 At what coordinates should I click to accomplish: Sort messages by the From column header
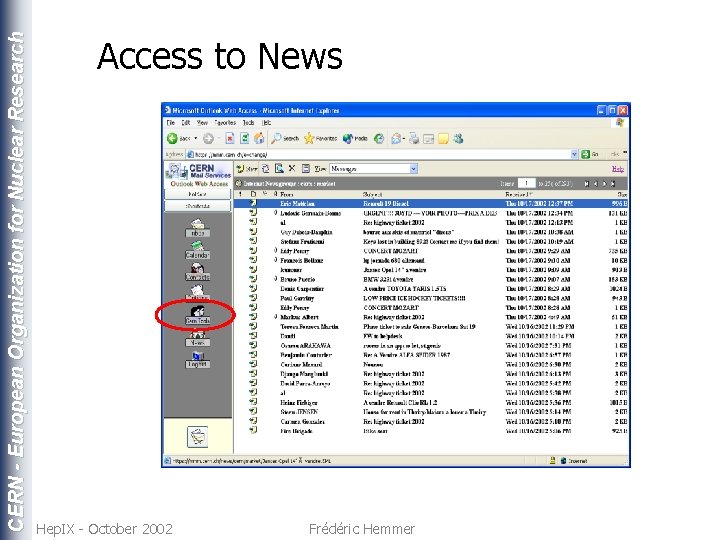coord(287,194)
